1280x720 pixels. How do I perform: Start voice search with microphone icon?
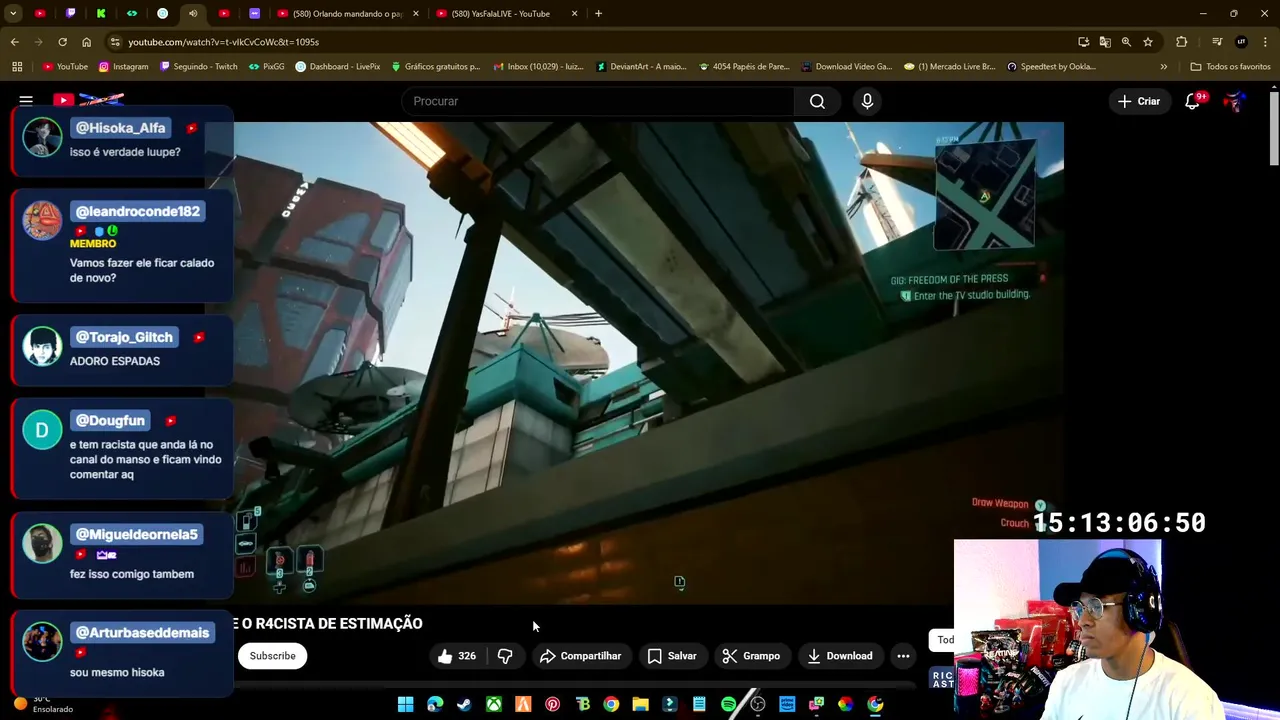[x=867, y=101]
